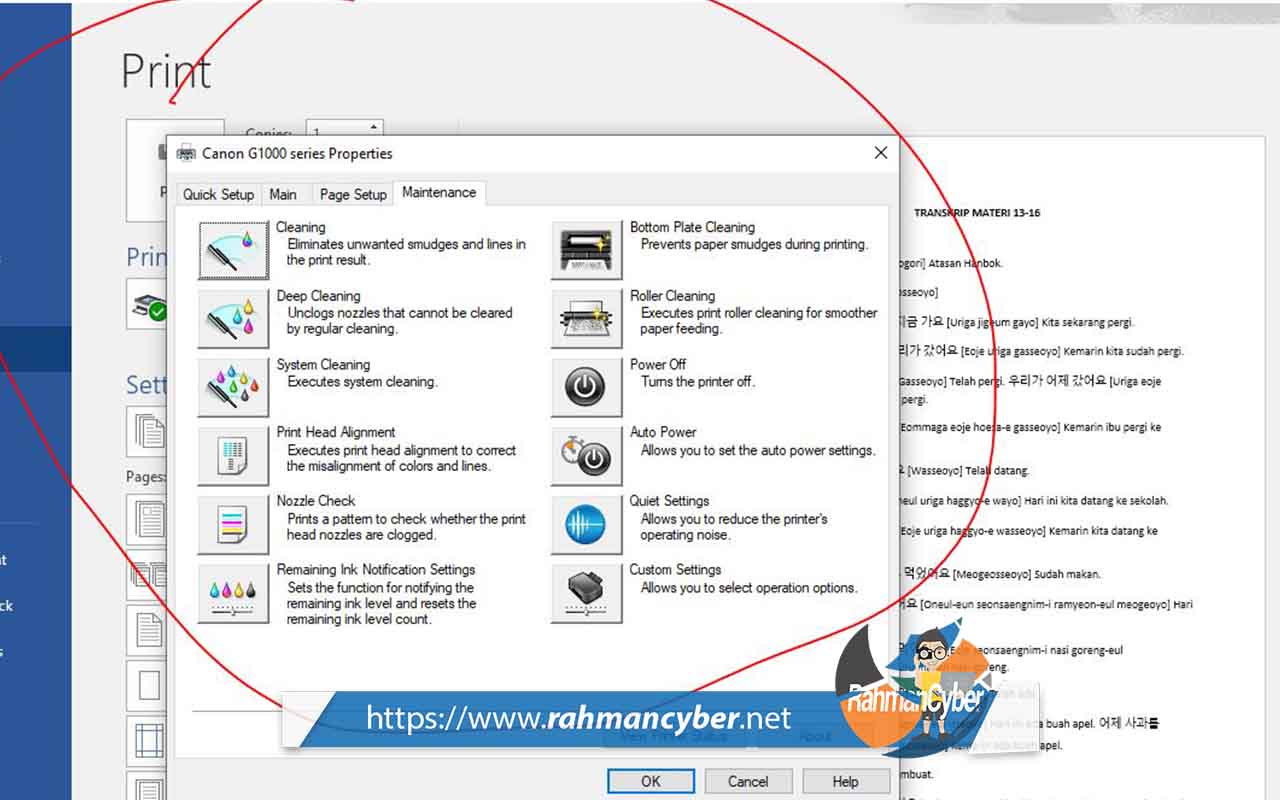
Task: Open Auto Power settings
Action: click(x=585, y=453)
